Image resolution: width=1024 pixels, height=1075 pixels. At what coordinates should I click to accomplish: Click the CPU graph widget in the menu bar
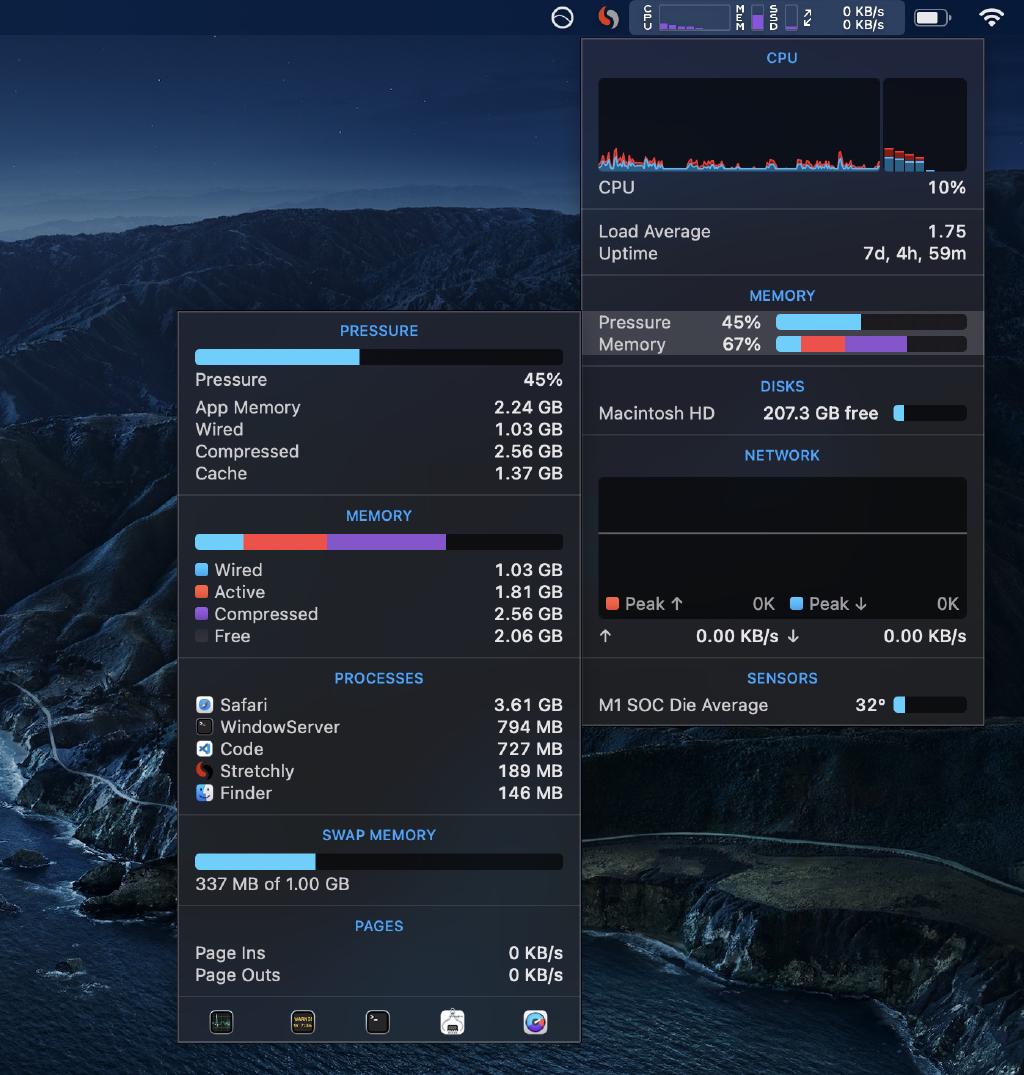[x=694, y=17]
